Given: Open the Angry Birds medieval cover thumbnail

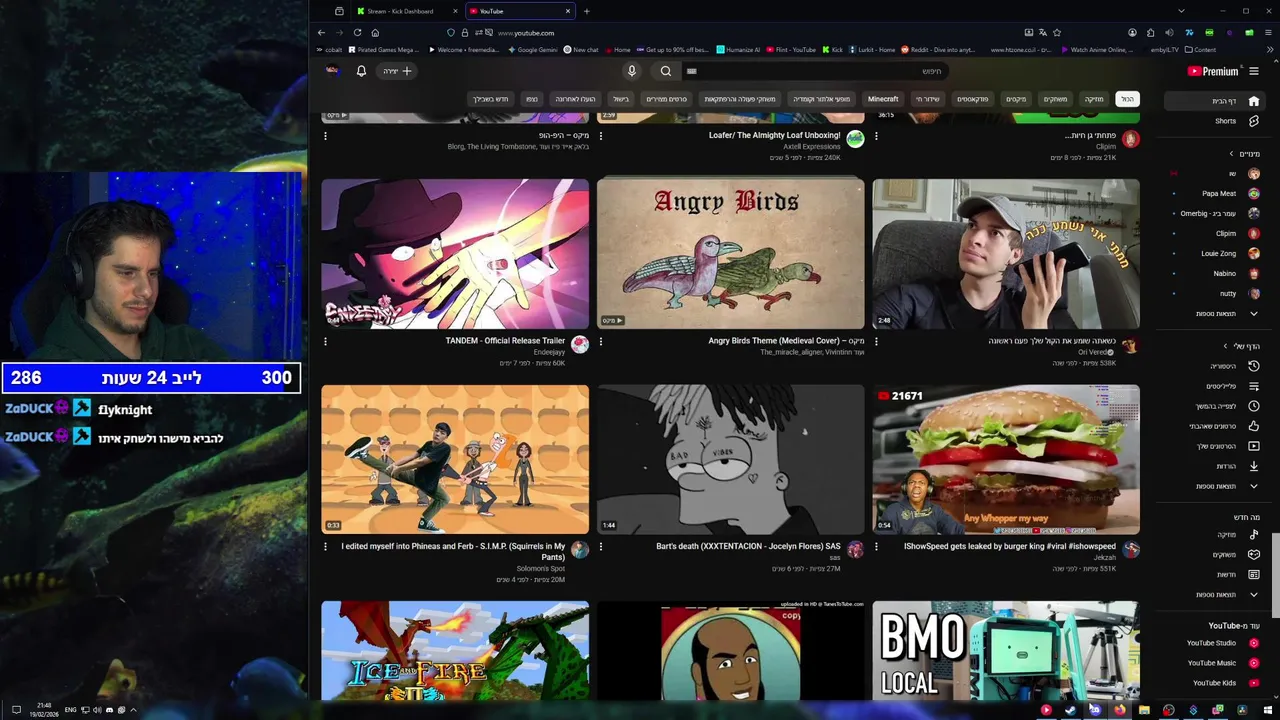Looking at the screenshot, I should (x=730, y=254).
